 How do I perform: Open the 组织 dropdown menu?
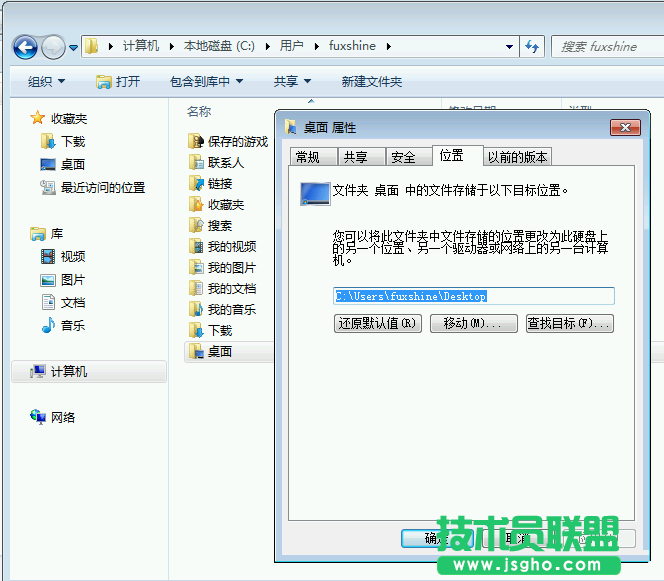click(46, 81)
